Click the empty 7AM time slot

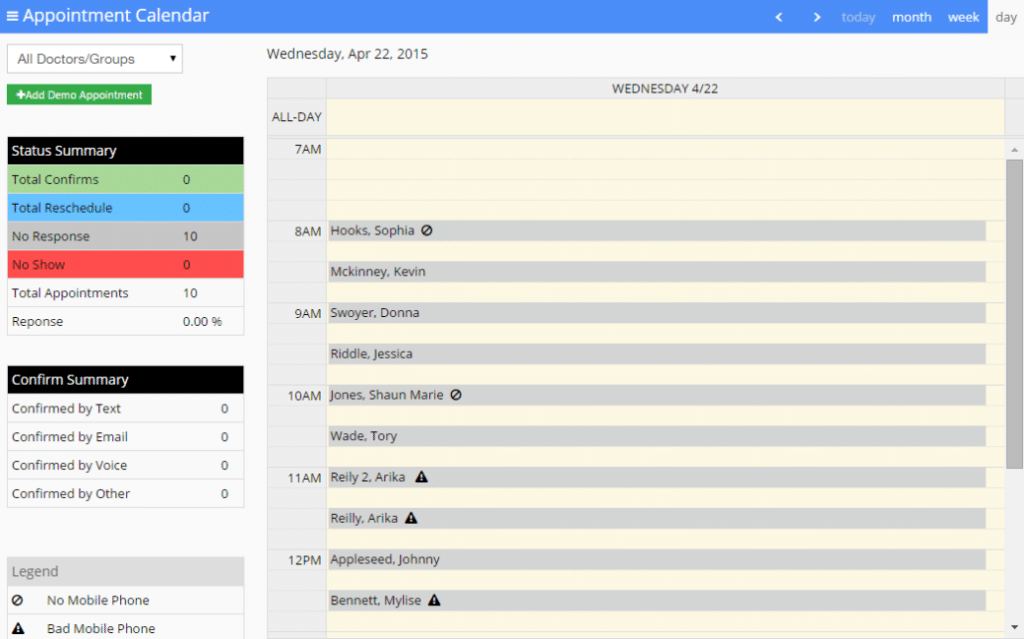pos(665,149)
